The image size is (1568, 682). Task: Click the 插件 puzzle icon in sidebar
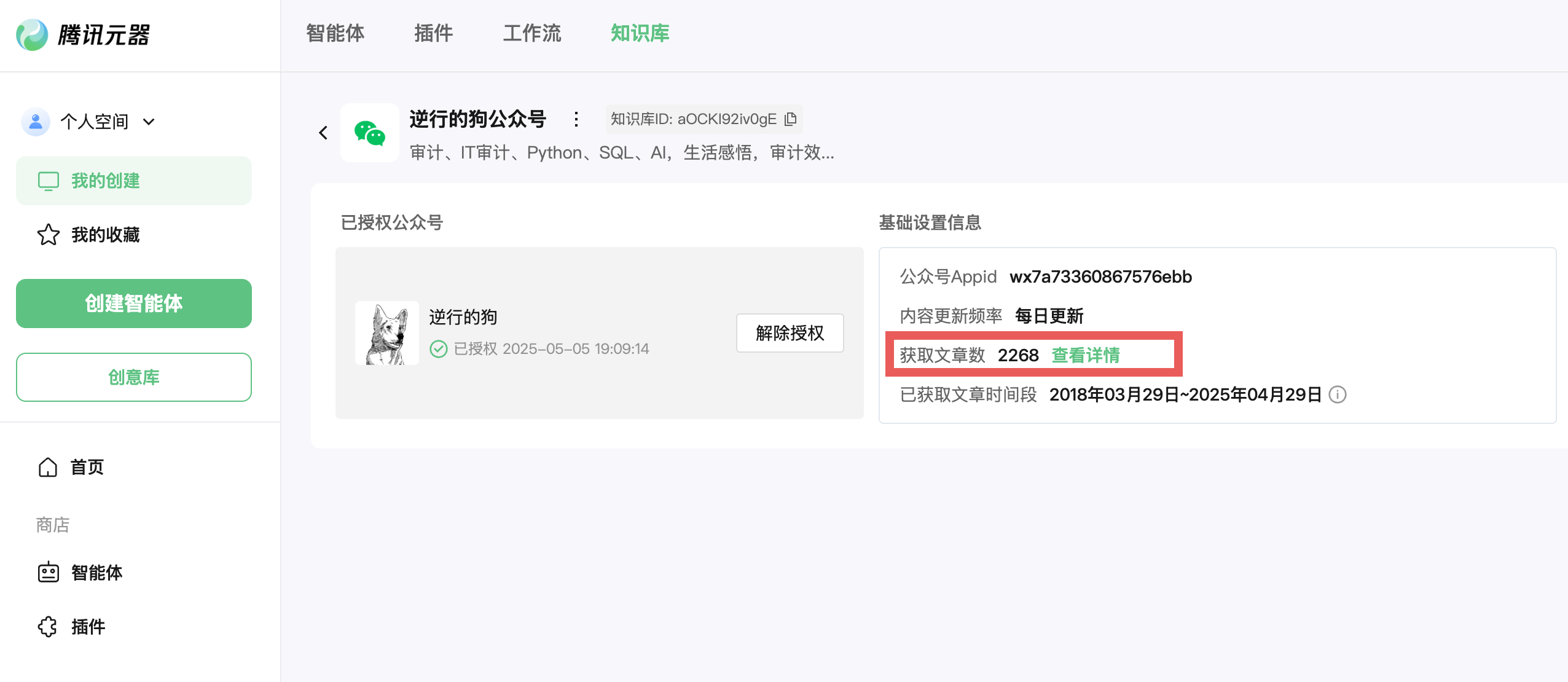click(48, 627)
